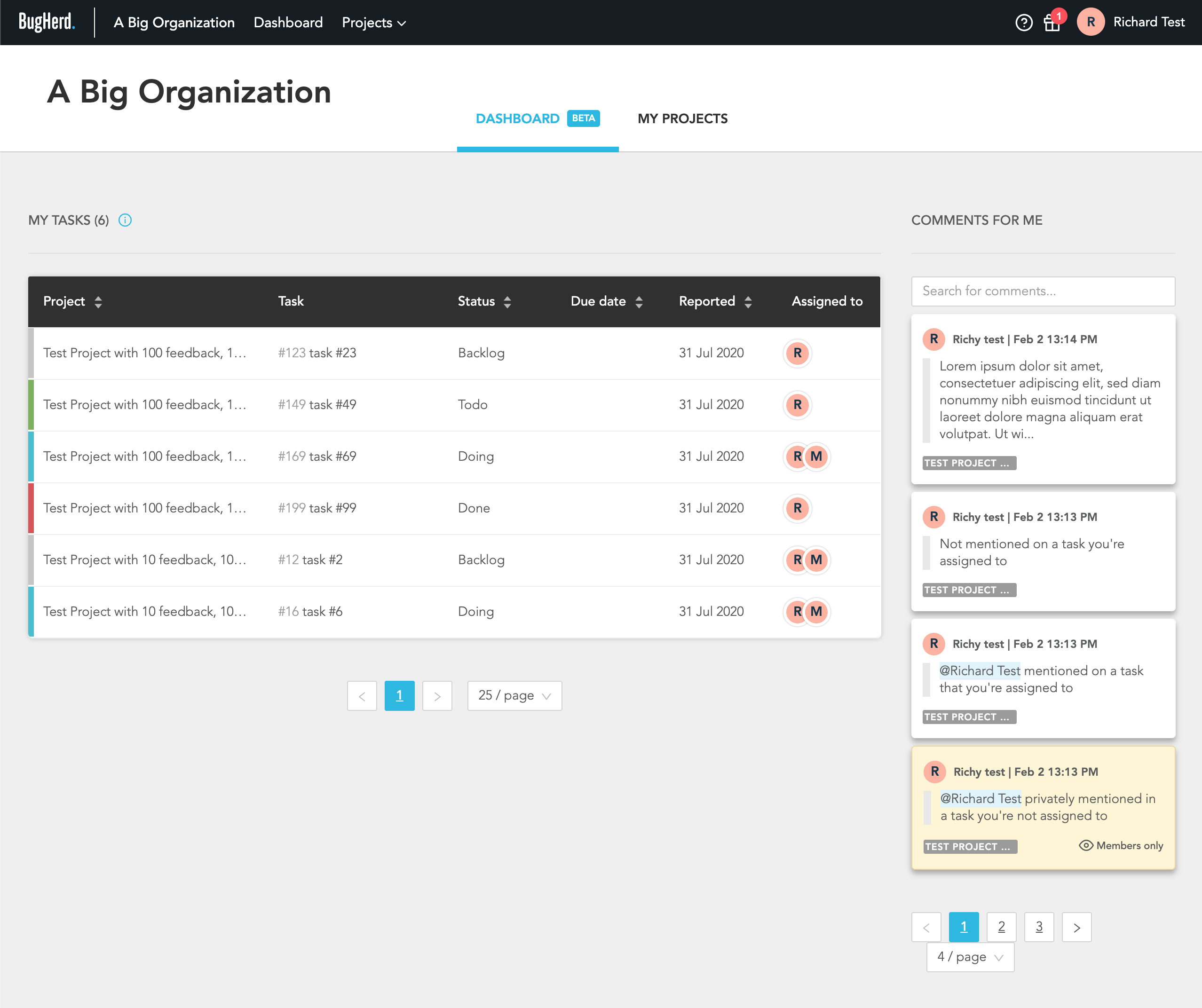Open the gift box notifications icon
Viewport: 1202px width, 1008px height.
pyautogui.click(x=1052, y=23)
